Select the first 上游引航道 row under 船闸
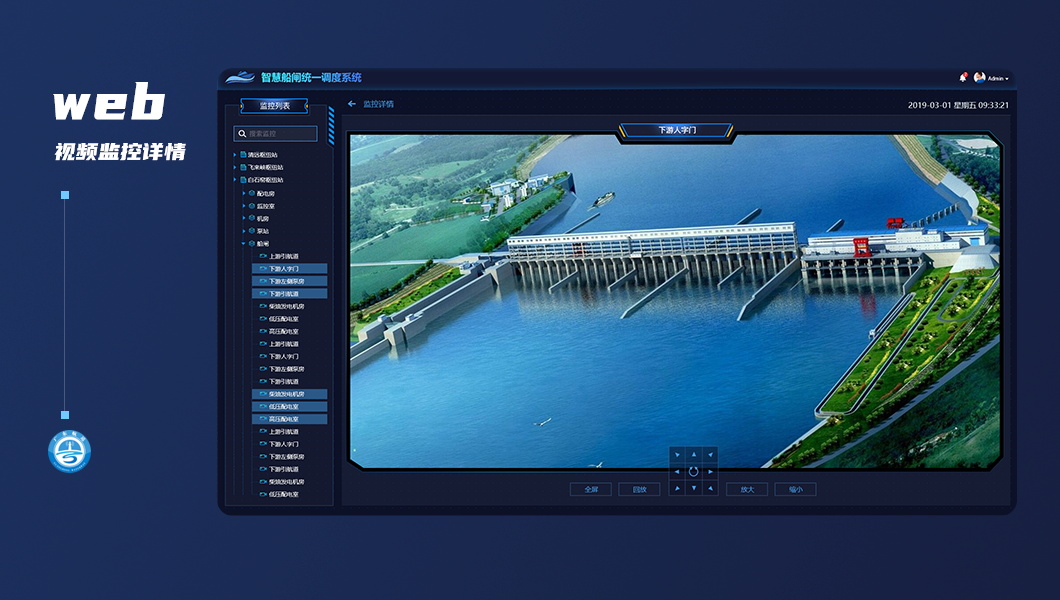Screen dimensions: 1060x600 pyautogui.click(x=289, y=256)
